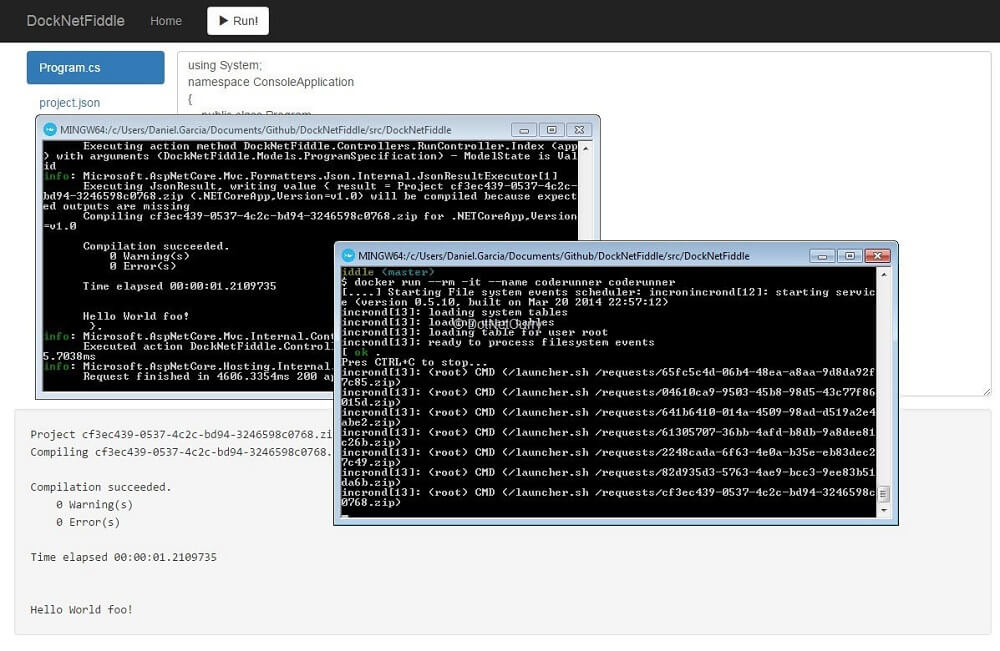This screenshot has height=651, width=1000.
Task: Click 'Compilation succeeded.' in output panel
Action: coord(101,487)
